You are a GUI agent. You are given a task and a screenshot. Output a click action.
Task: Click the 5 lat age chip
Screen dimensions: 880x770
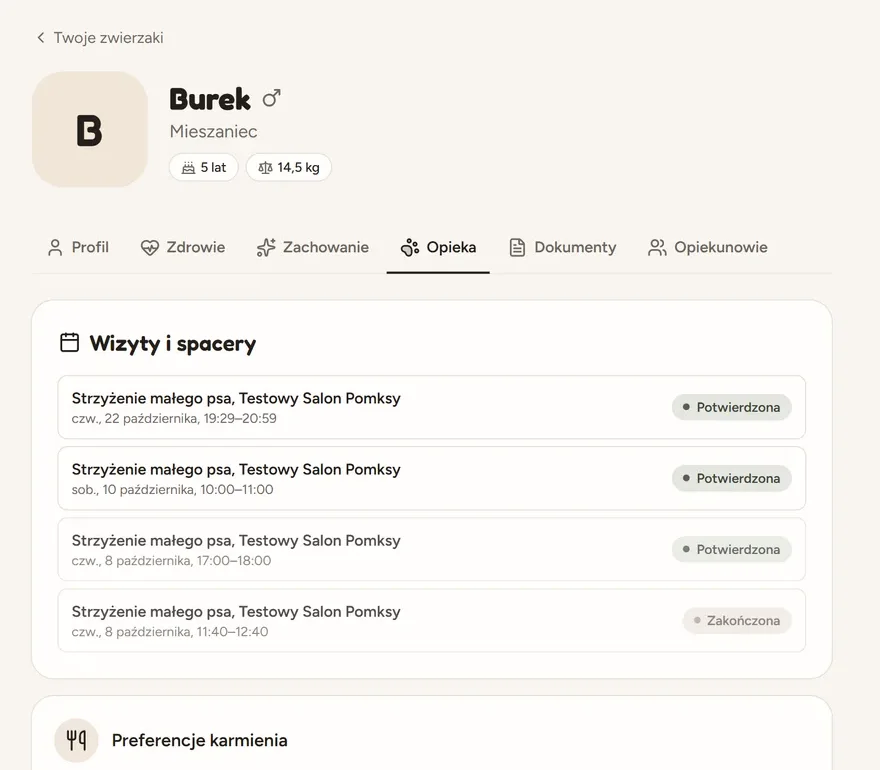pyautogui.click(x=204, y=167)
